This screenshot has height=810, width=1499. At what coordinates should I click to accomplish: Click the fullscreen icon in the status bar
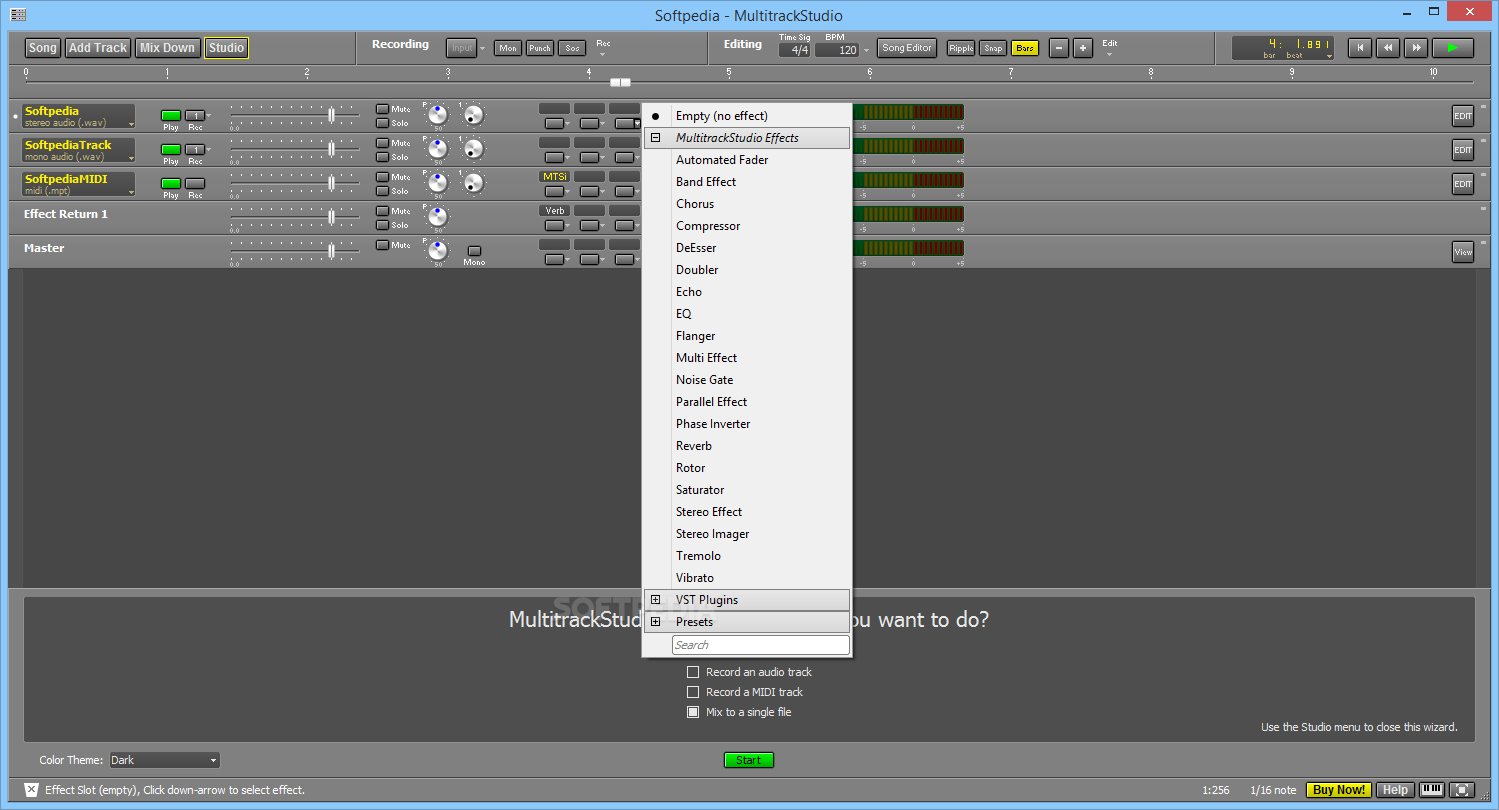[1462, 789]
